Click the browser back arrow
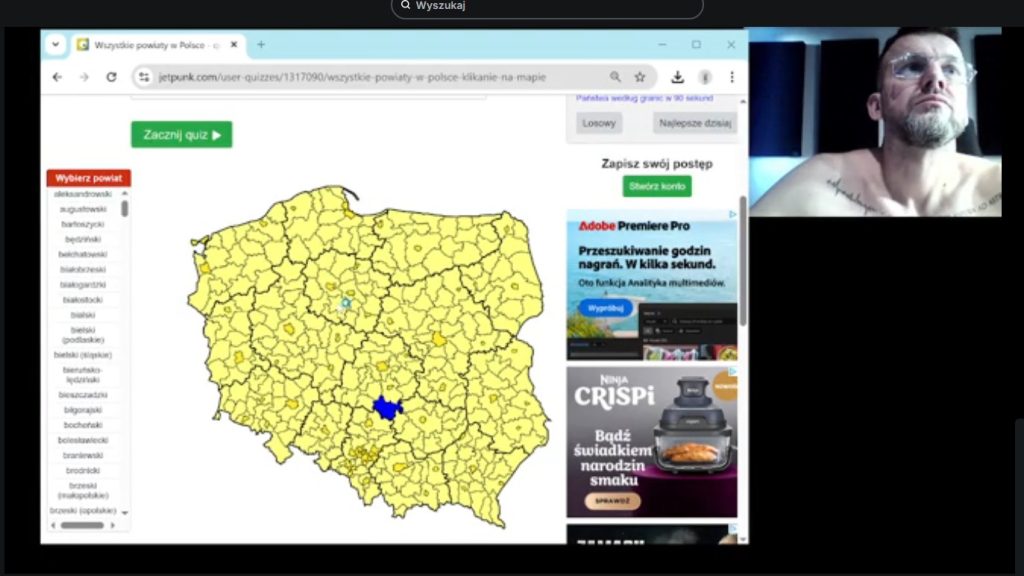The height and width of the screenshot is (576, 1024). (57, 77)
